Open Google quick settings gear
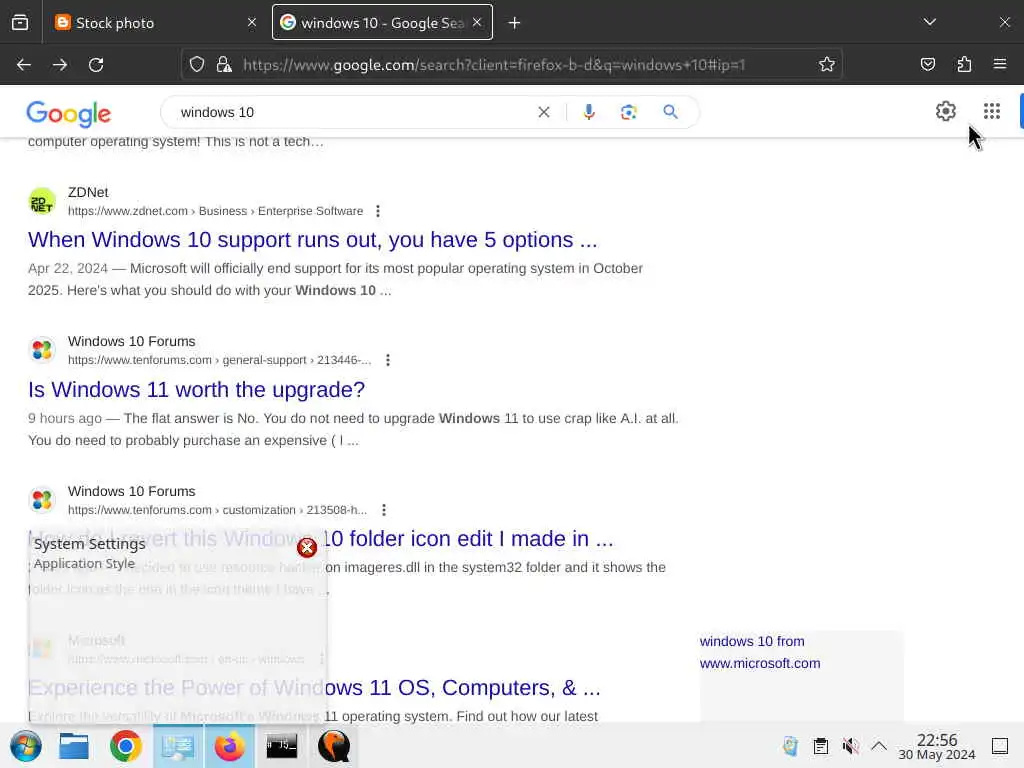 click(946, 111)
